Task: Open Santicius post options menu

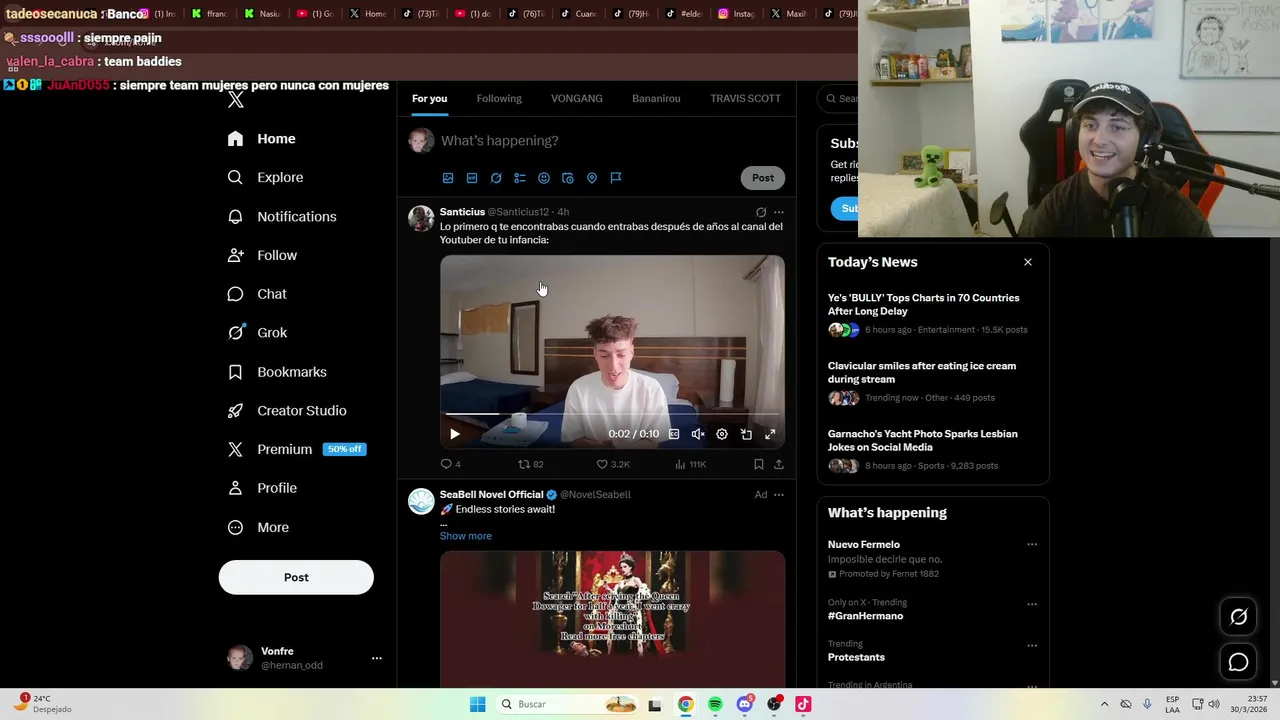Action: click(x=779, y=212)
